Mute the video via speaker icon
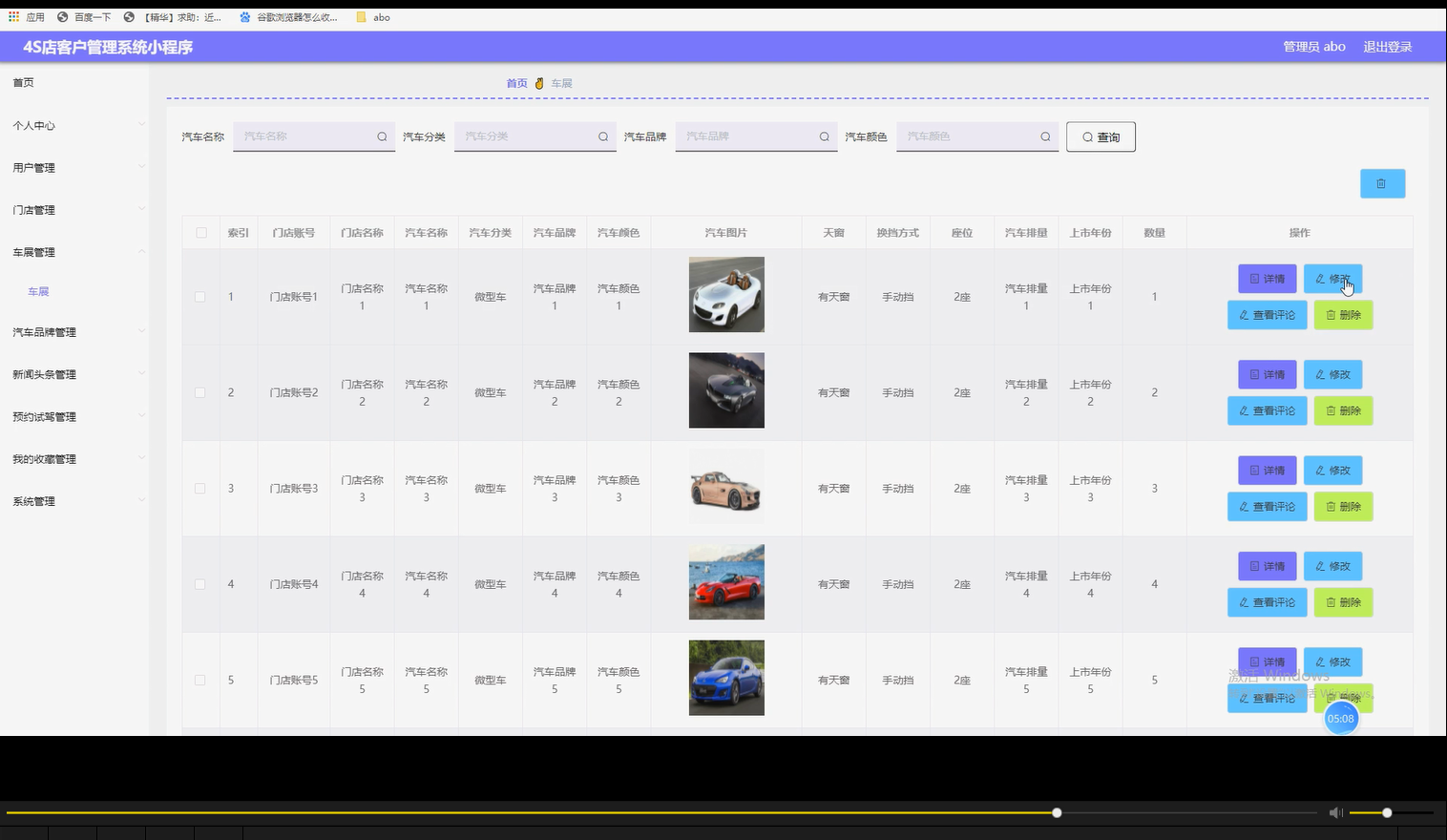Viewport: 1447px width, 840px height. click(x=1335, y=812)
